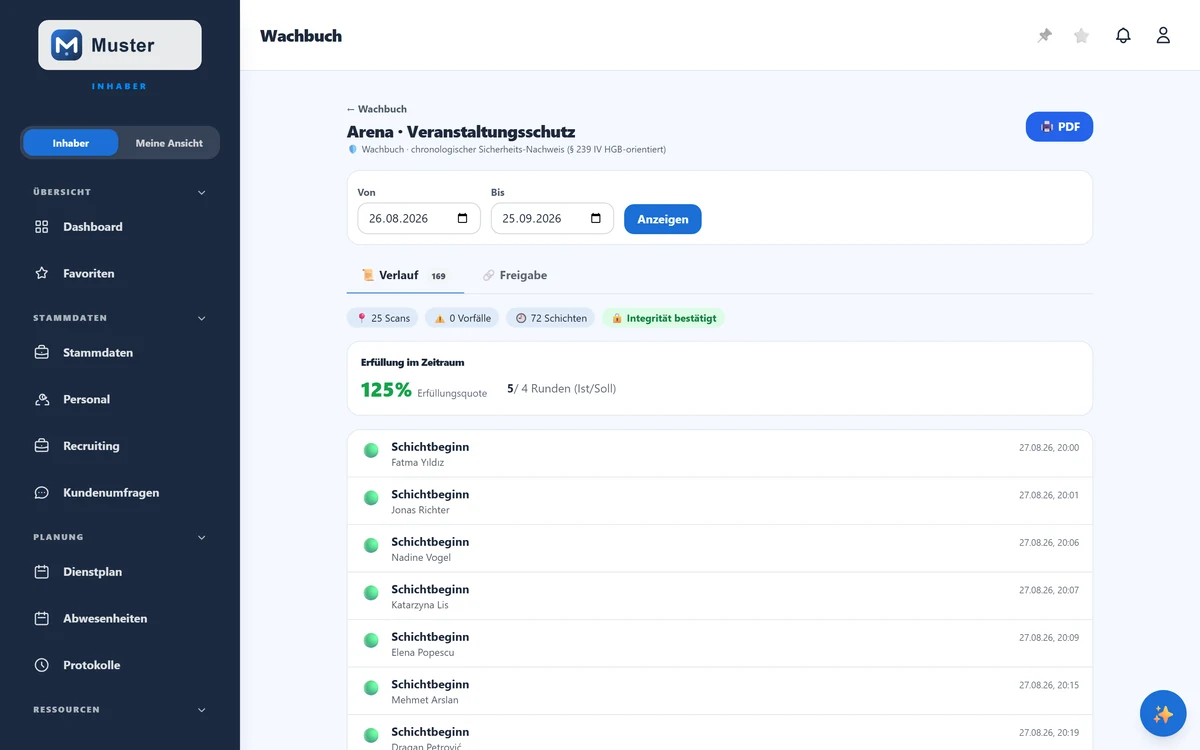Viewport: 1200px width, 750px height.
Task: Click the Recruiting briefcase icon
Action: point(42,446)
